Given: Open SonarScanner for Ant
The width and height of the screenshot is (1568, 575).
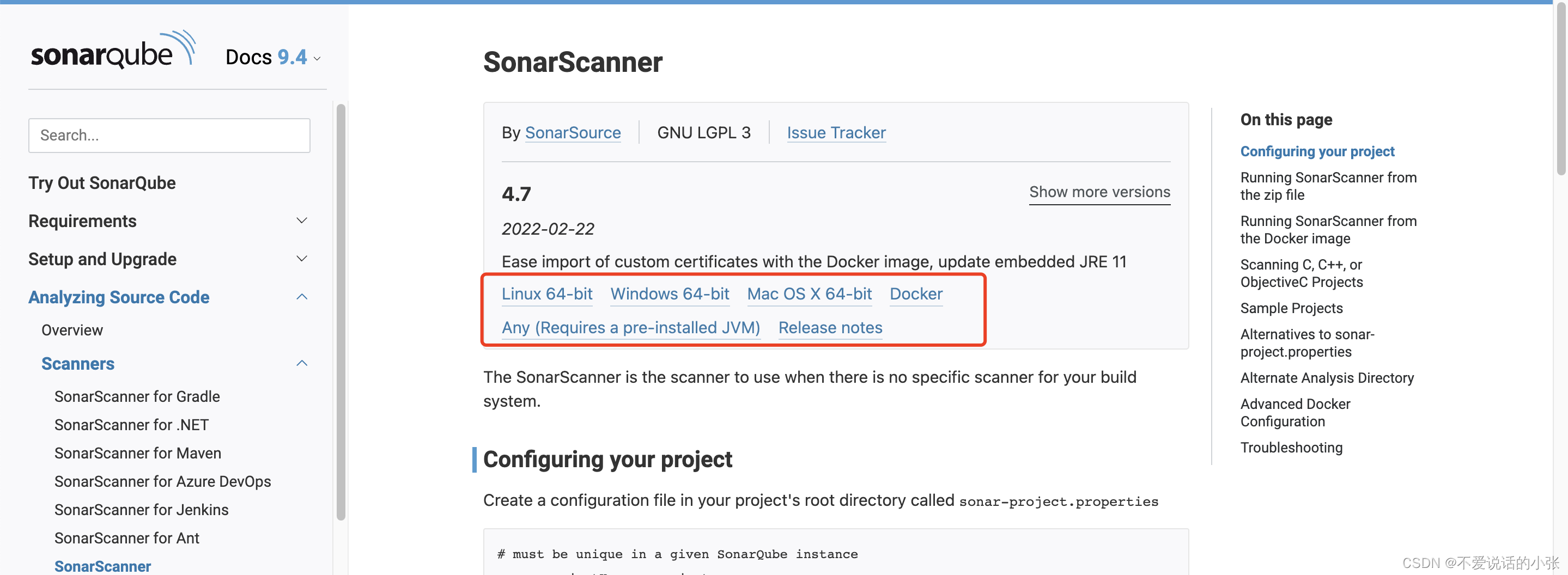Looking at the screenshot, I should 126,538.
